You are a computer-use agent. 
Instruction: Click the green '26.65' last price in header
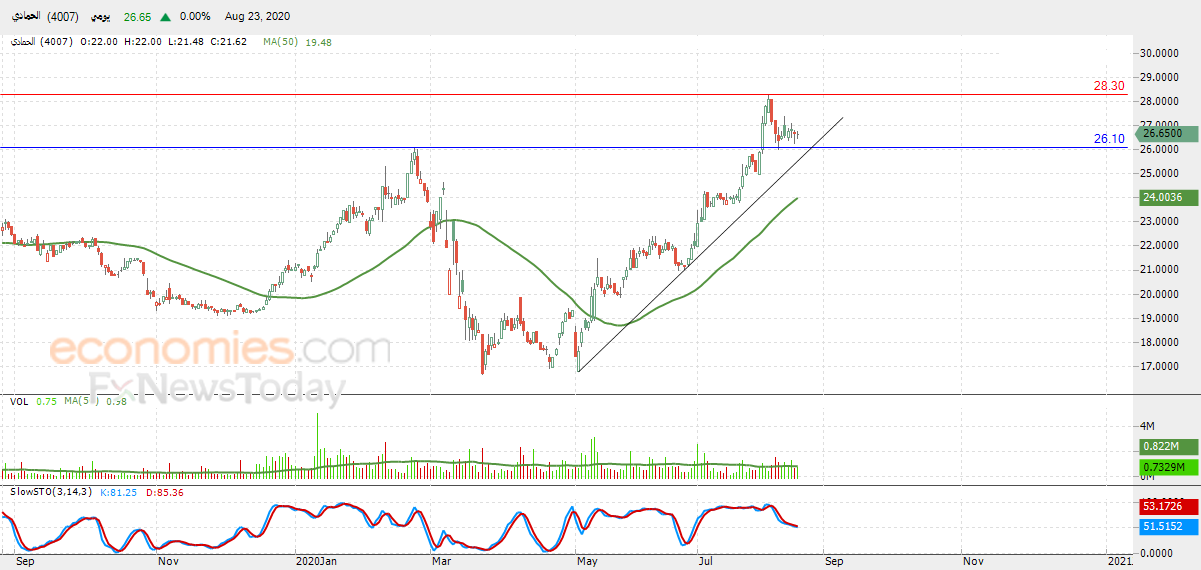click(139, 17)
